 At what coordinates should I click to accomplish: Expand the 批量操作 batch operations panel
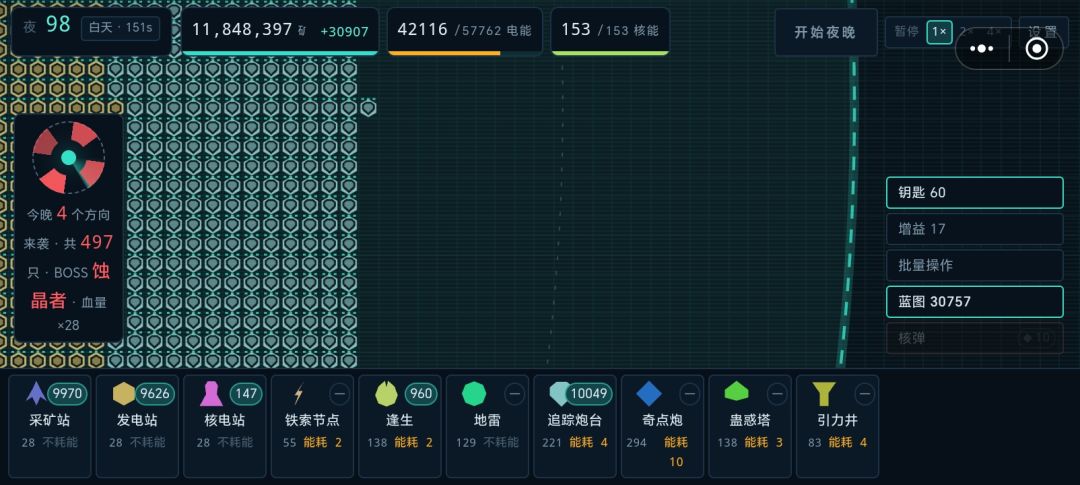[975, 265]
